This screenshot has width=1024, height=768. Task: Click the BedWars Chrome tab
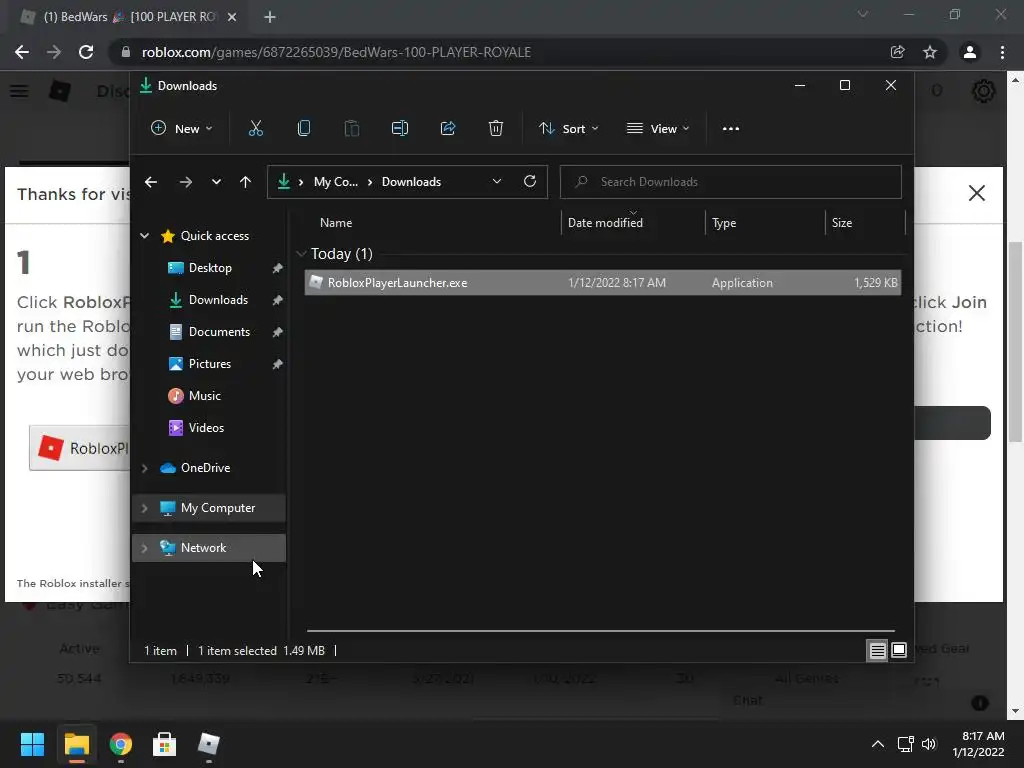pyautogui.click(x=129, y=17)
